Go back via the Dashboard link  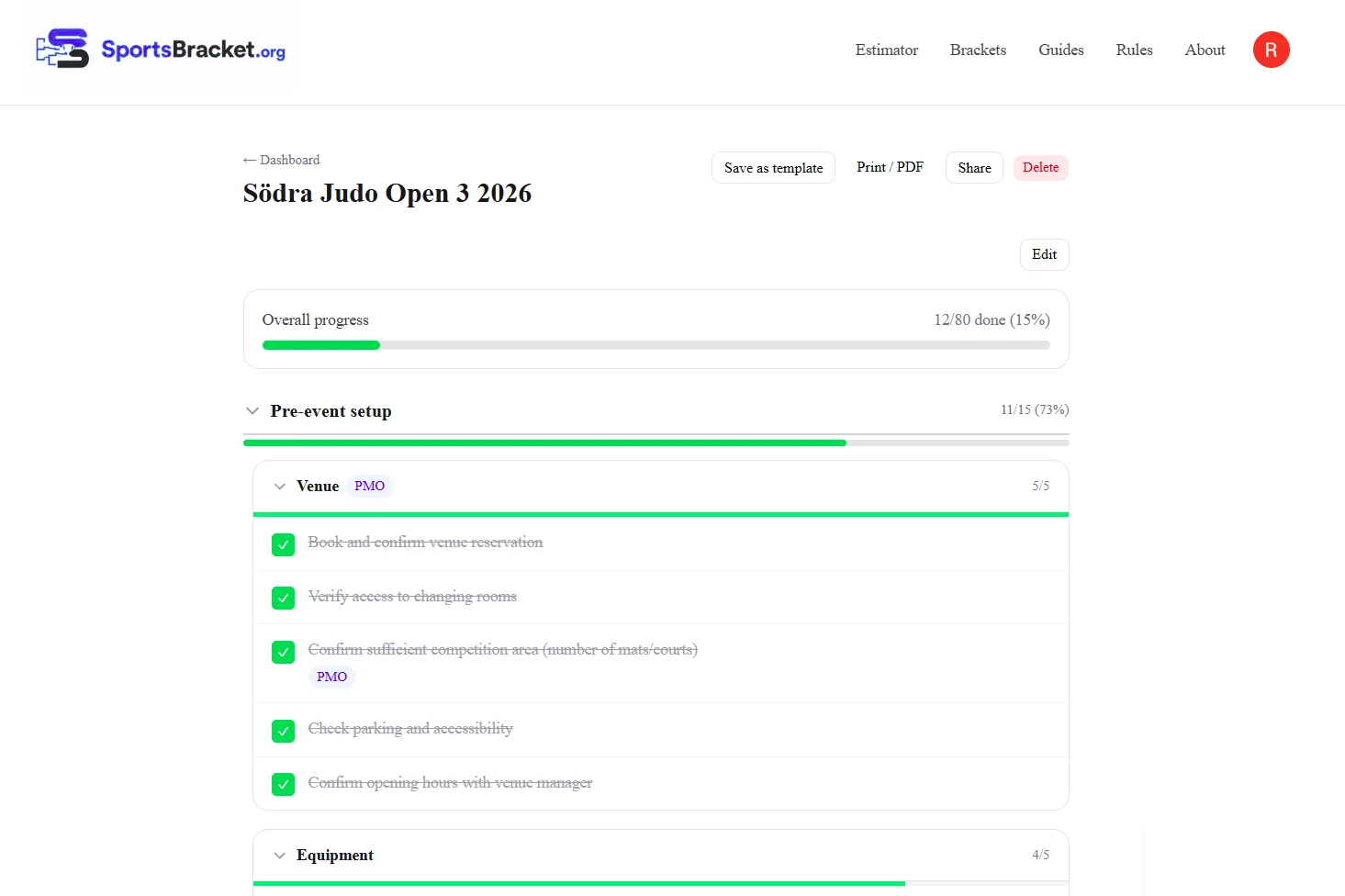click(281, 160)
